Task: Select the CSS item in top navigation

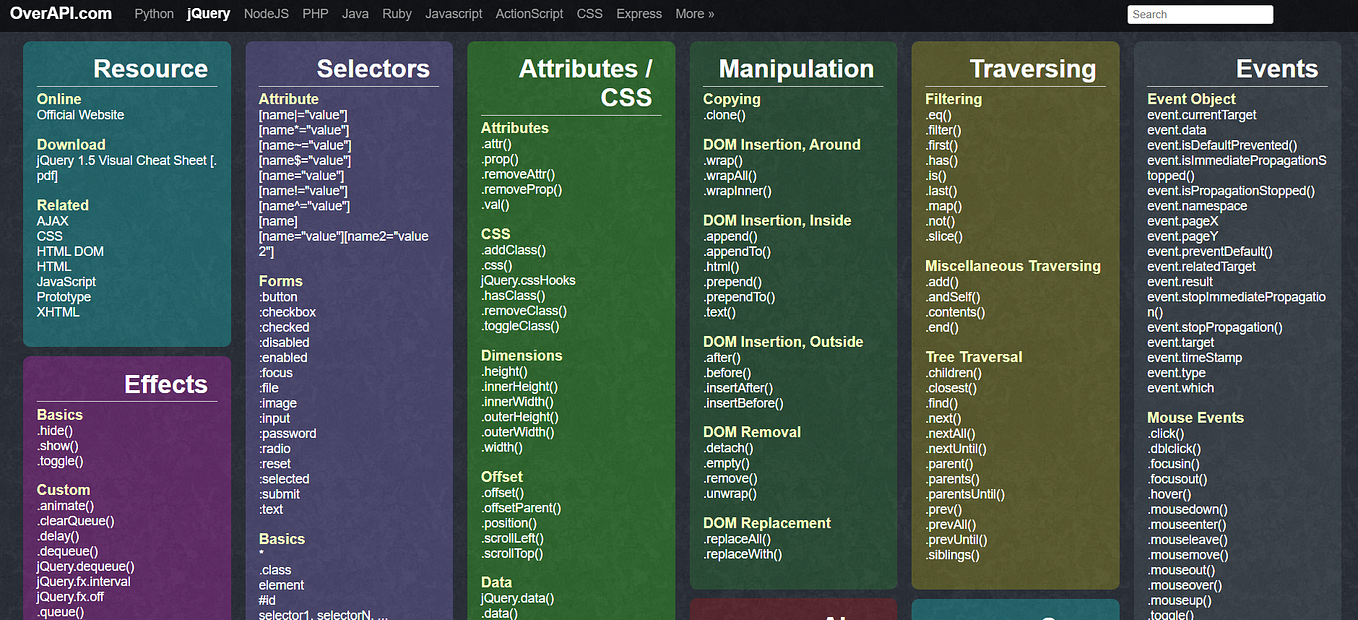Action: tap(589, 13)
